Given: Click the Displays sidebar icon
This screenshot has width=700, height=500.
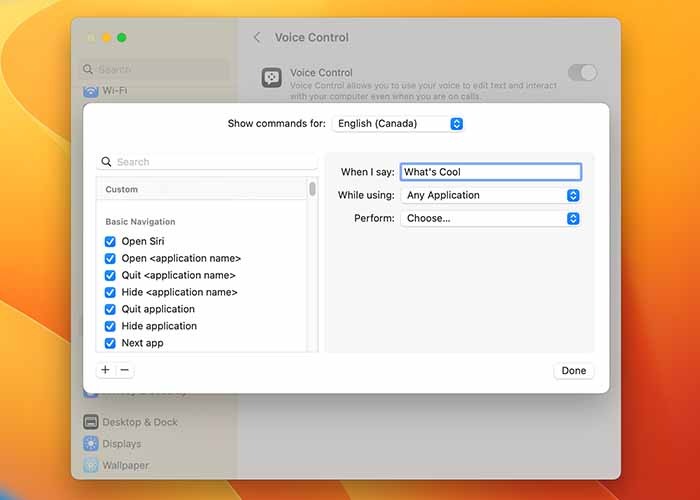Looking at the screenshot, I should tap(91, 444).
